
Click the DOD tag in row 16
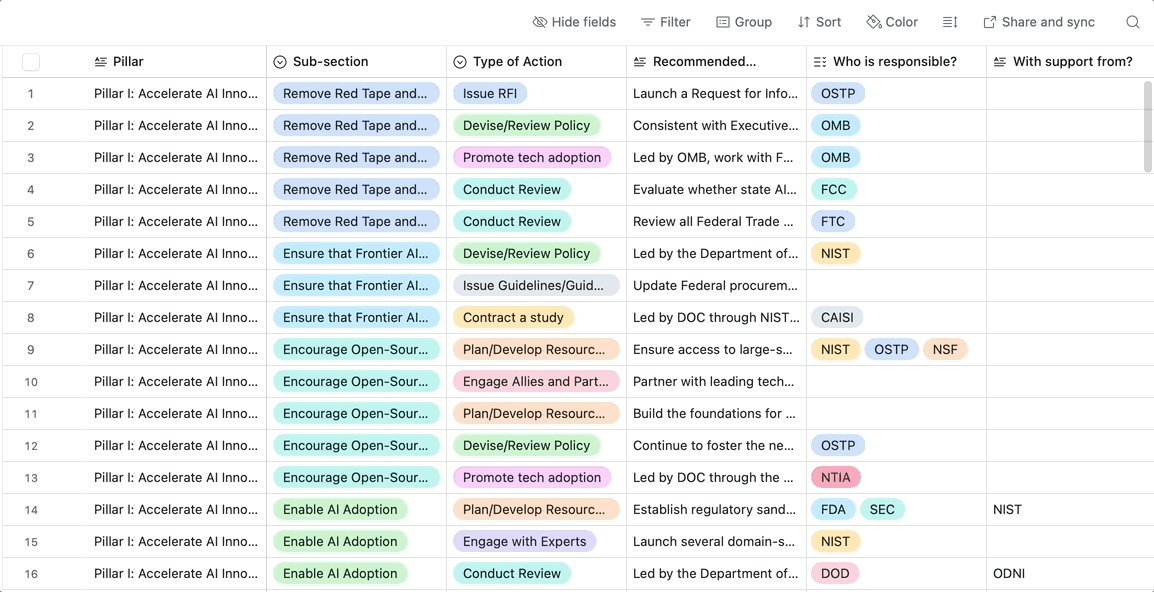pos(835,574)
